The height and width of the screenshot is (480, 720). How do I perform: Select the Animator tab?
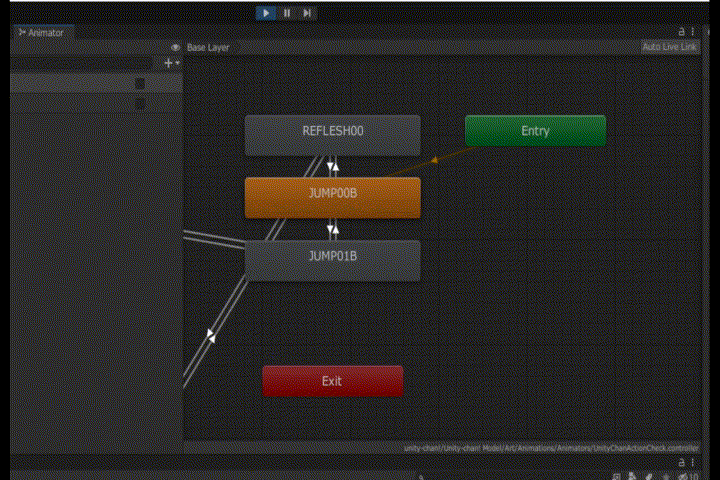pos(42,33)
